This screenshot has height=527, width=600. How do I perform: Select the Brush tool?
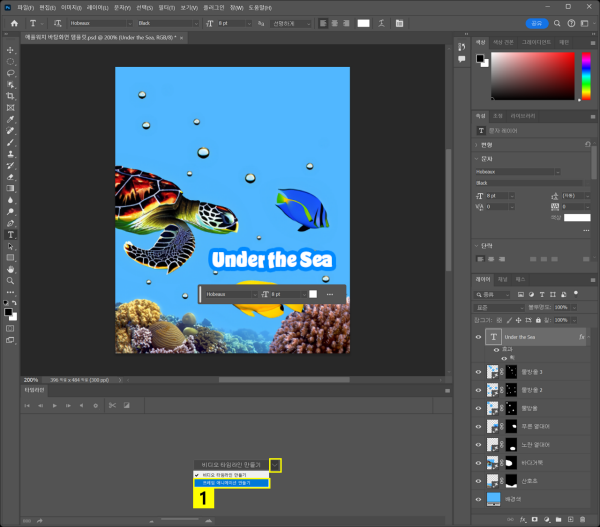[x=11, y=142]
